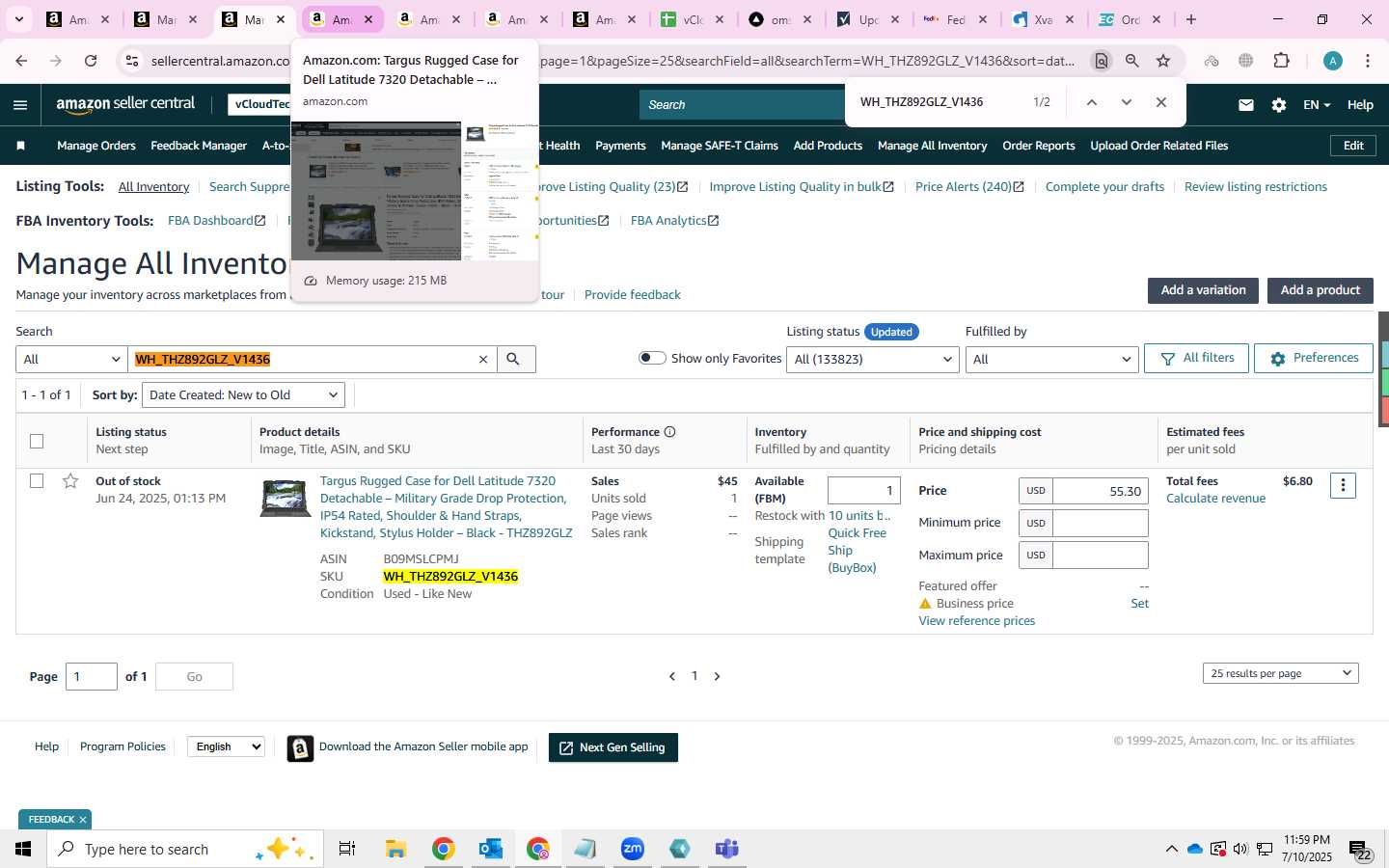1389x868 pixels.
Task: Open Zoom from the taskbar
Action: click(633, 849)
